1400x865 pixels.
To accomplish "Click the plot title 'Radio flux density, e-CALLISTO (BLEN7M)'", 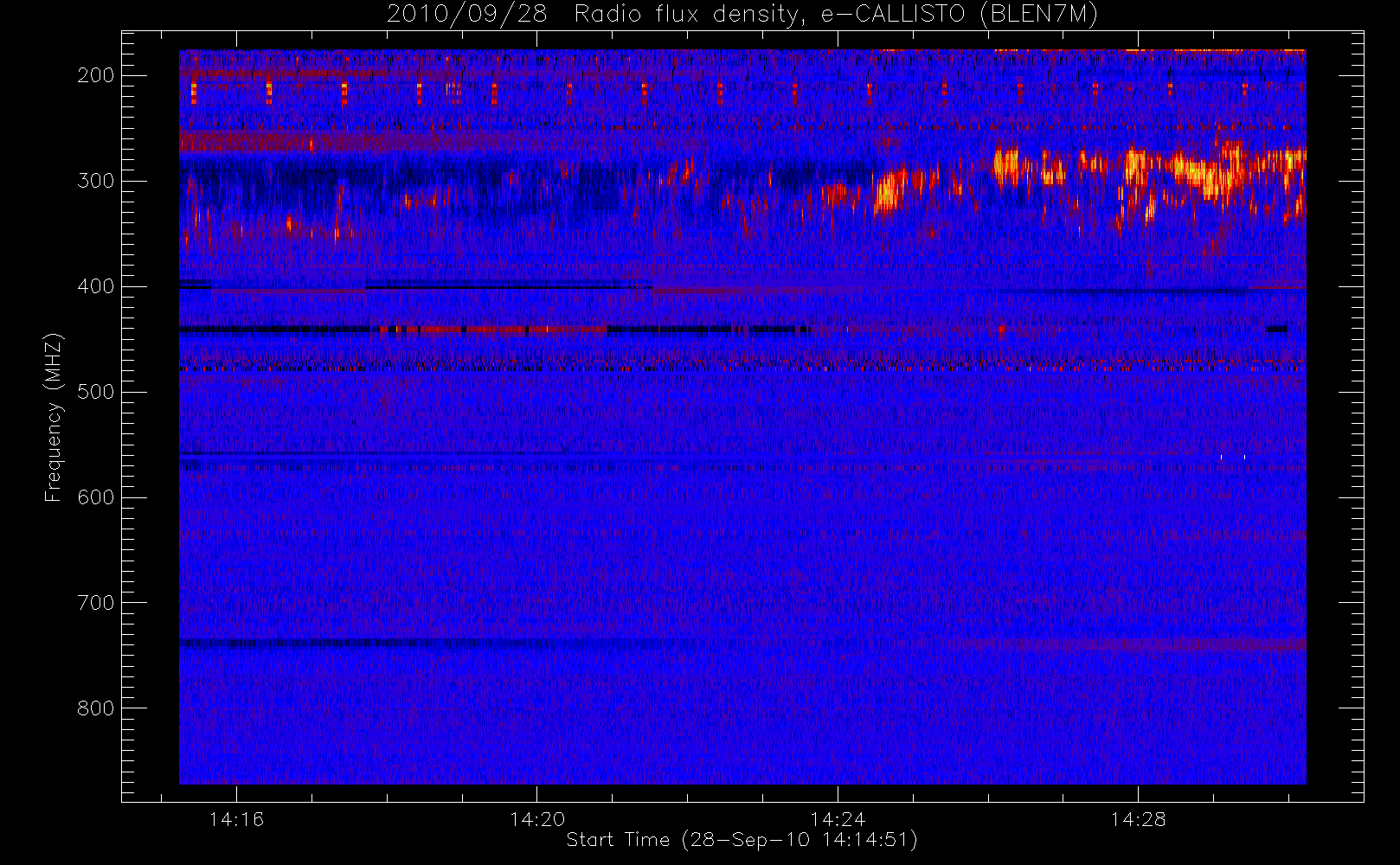I will tap(836, 15).
